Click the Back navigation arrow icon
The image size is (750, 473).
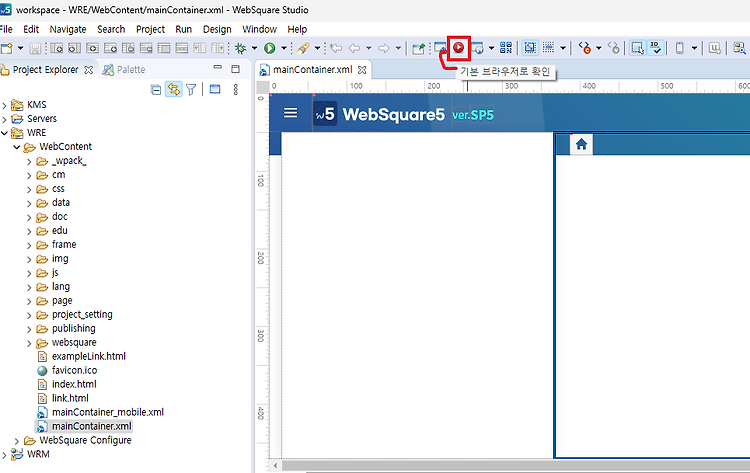tap(354, 48)
